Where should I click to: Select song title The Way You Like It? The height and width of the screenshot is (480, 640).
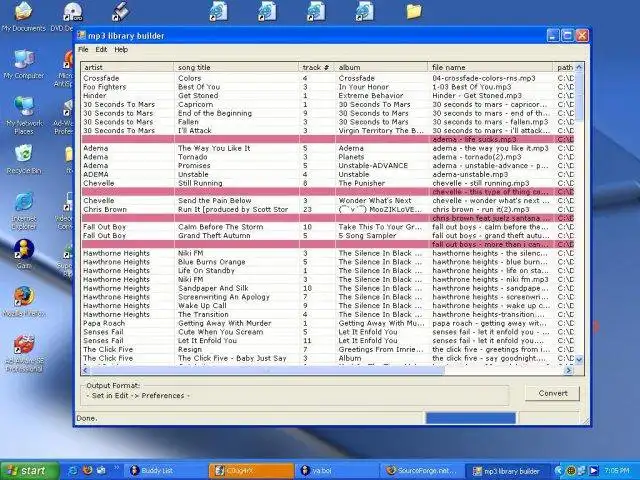click(x=214, y=148)
